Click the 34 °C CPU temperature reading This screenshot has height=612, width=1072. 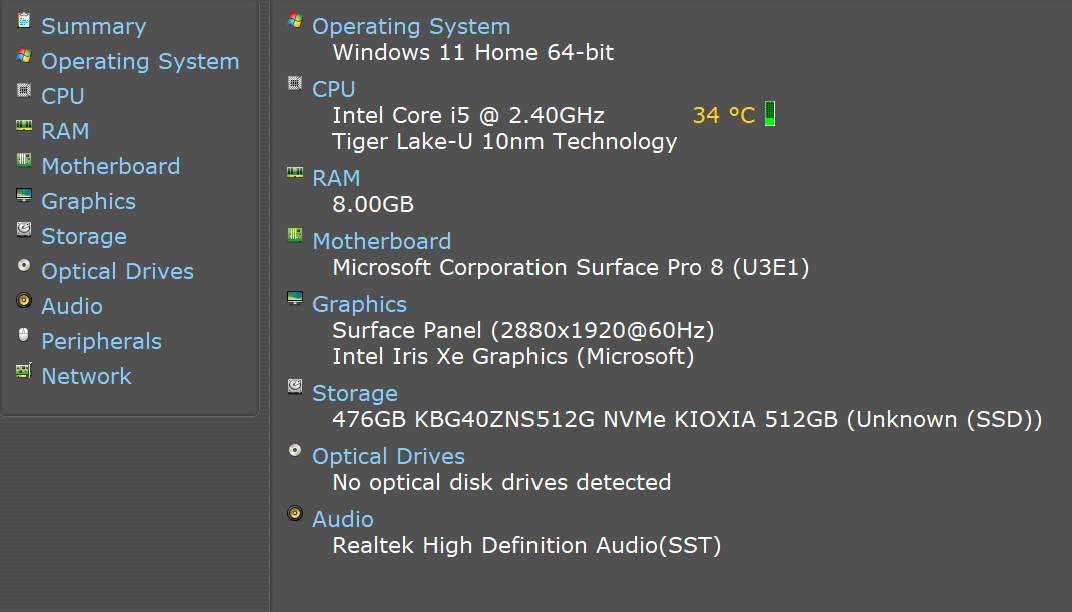(x=723, y=115)
